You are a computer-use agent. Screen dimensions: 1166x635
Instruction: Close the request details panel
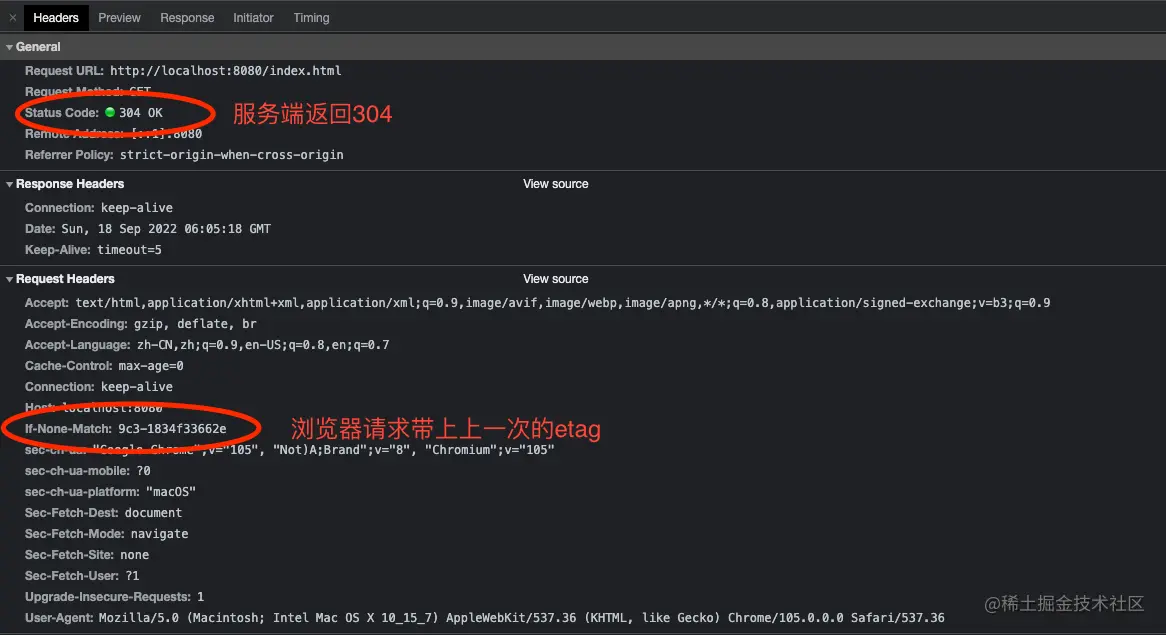pos(13,18)
